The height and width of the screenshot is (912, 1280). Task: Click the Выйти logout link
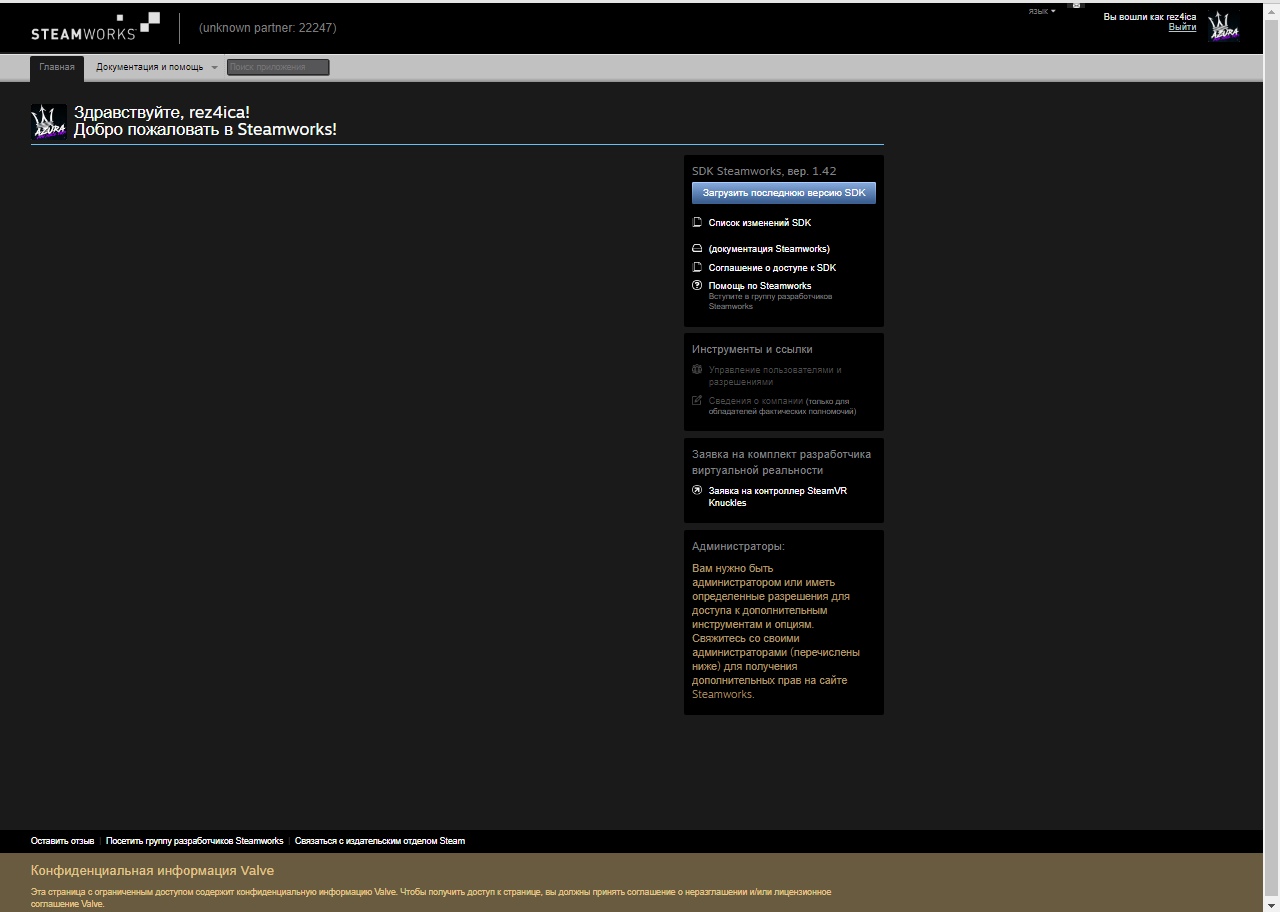(x=1182, y=27)
